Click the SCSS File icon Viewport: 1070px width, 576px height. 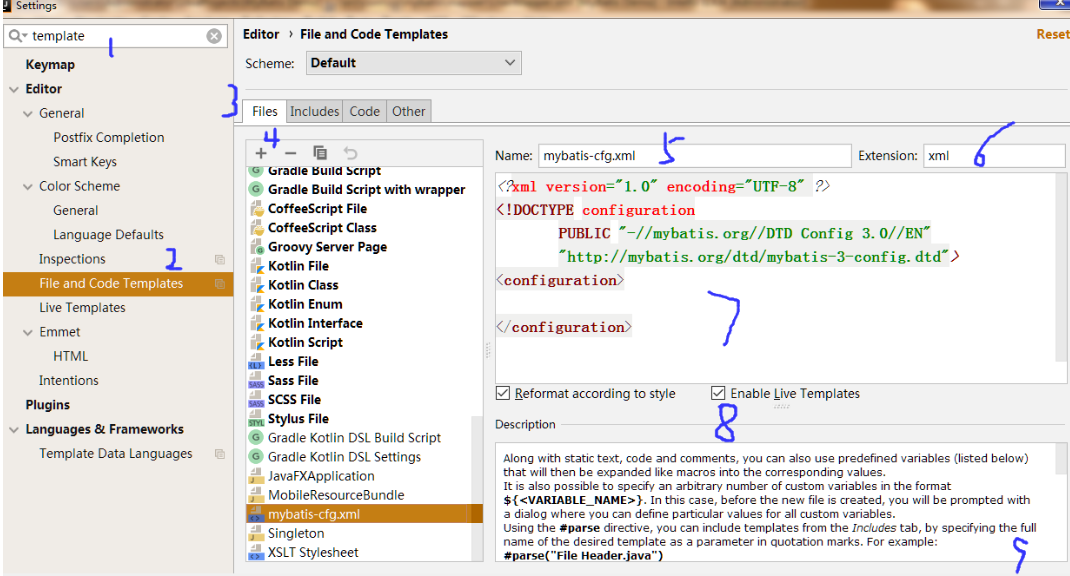256,399
